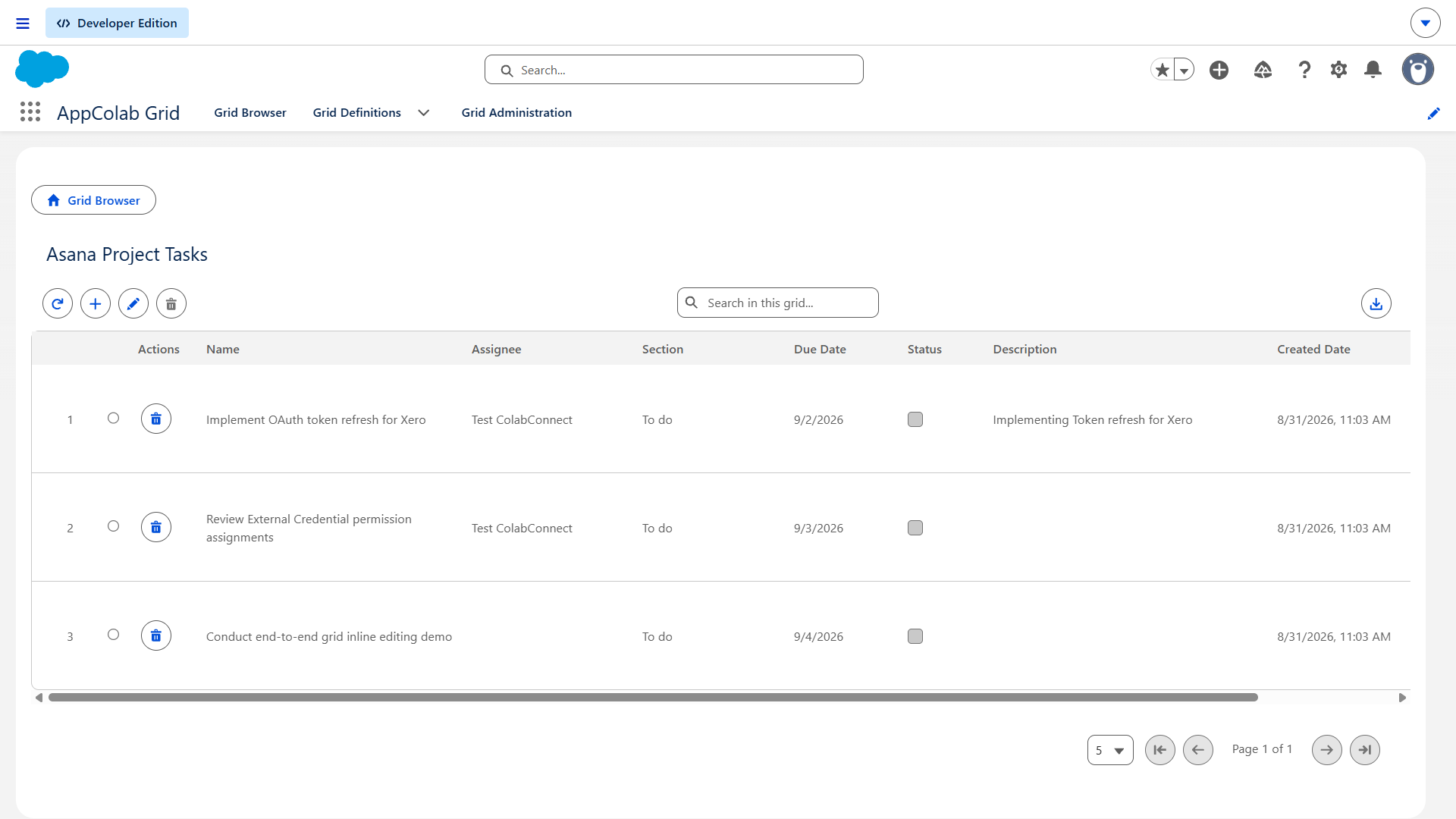Open the Grid Definitions nav tab
1456x819 pixels.
356,112
